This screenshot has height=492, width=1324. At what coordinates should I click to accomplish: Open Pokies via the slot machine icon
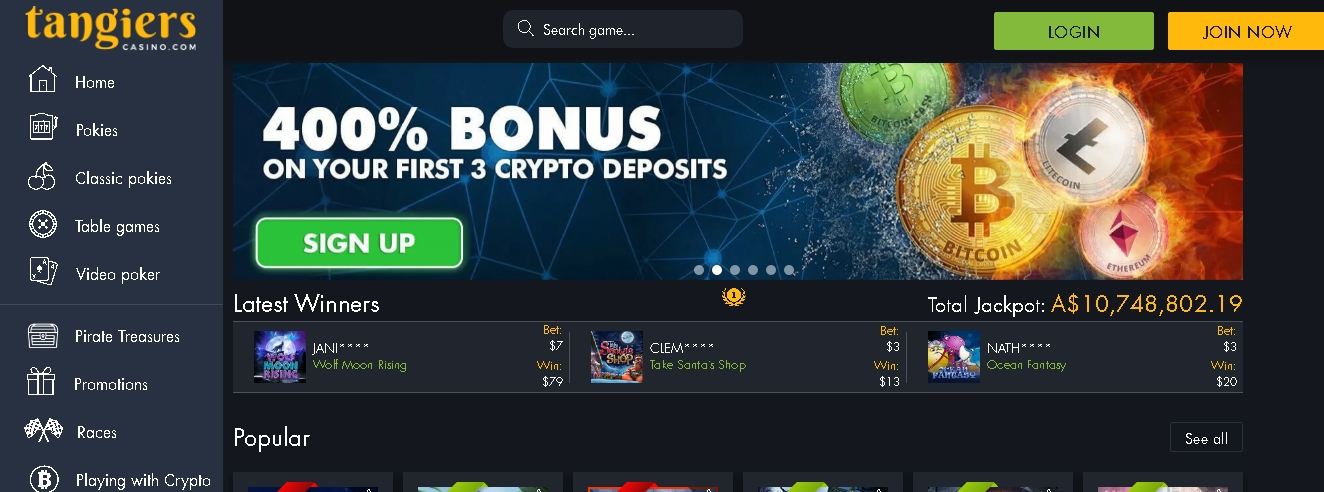(x=43, y=129)
